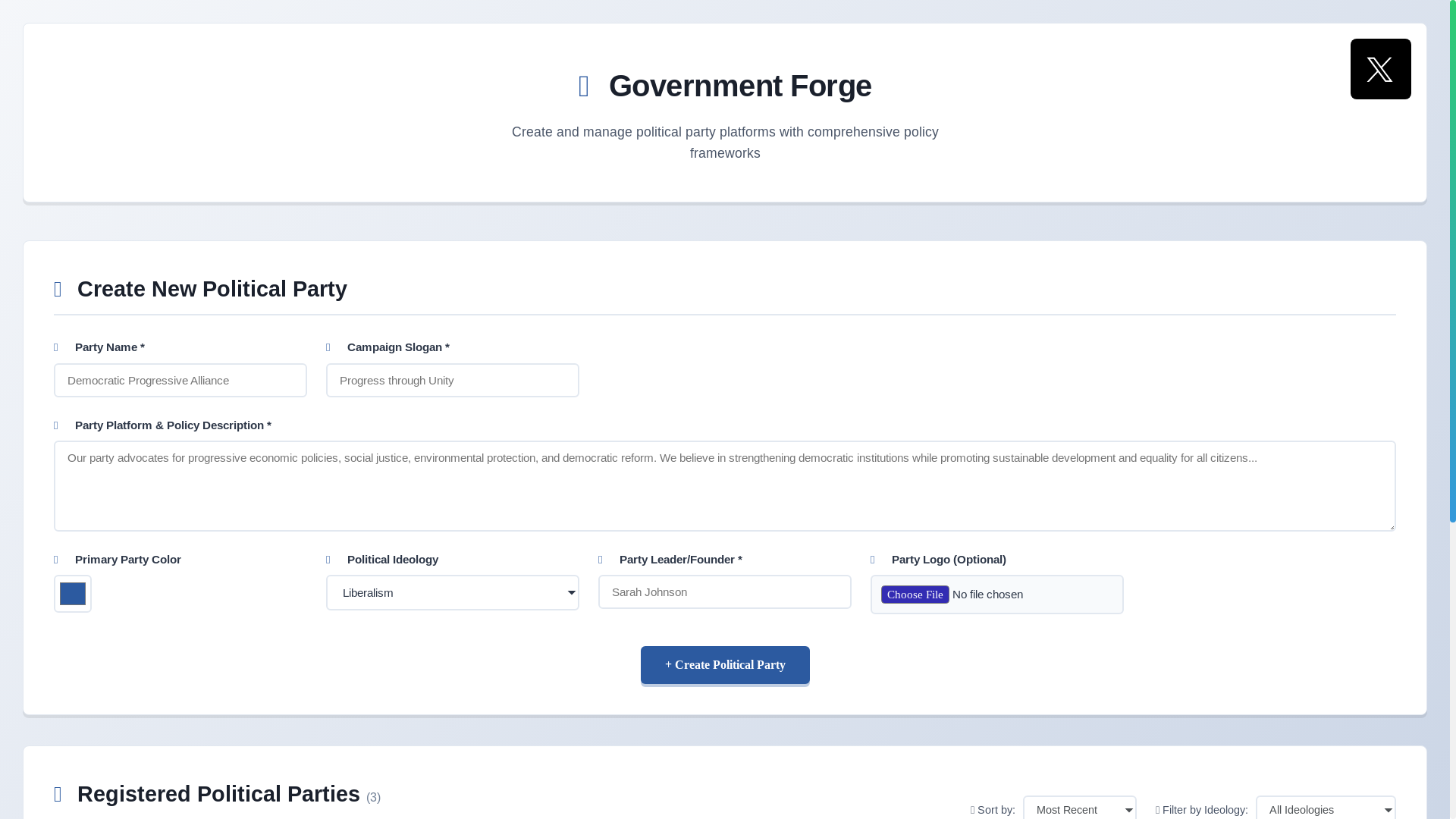The image size is (1456, 819).
Task: Click the Party Logo label icon
Action: click(x=873, y=560)
